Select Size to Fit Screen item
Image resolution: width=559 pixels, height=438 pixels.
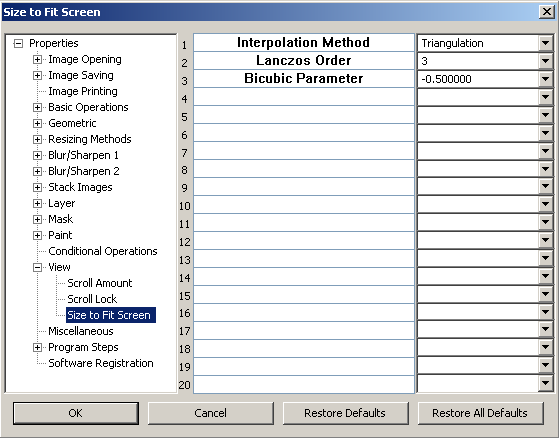click(x=111, y=315)
